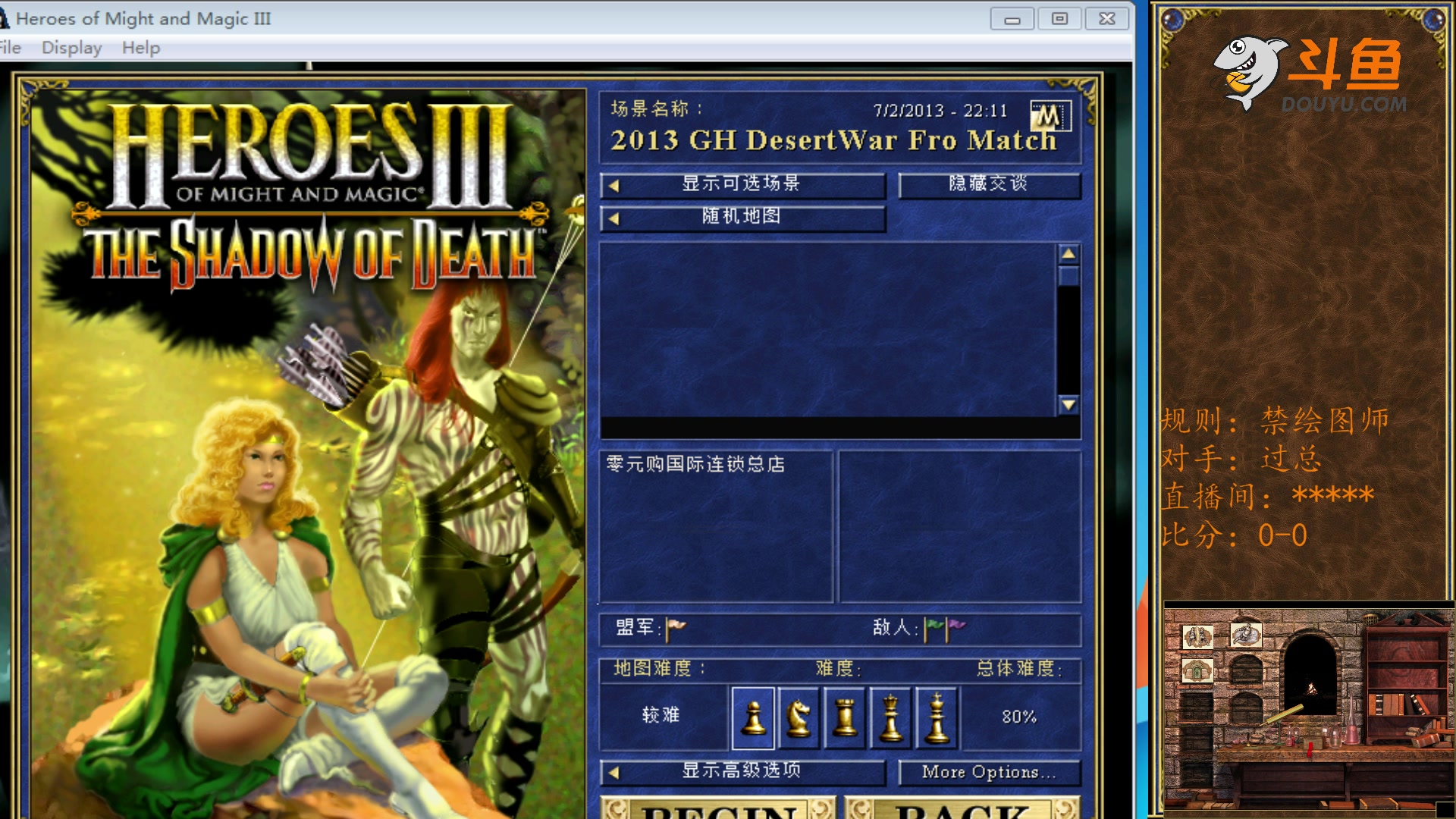
Task: Click left arrow on 显示高级选项 button
Action: (x=613, y=773)
